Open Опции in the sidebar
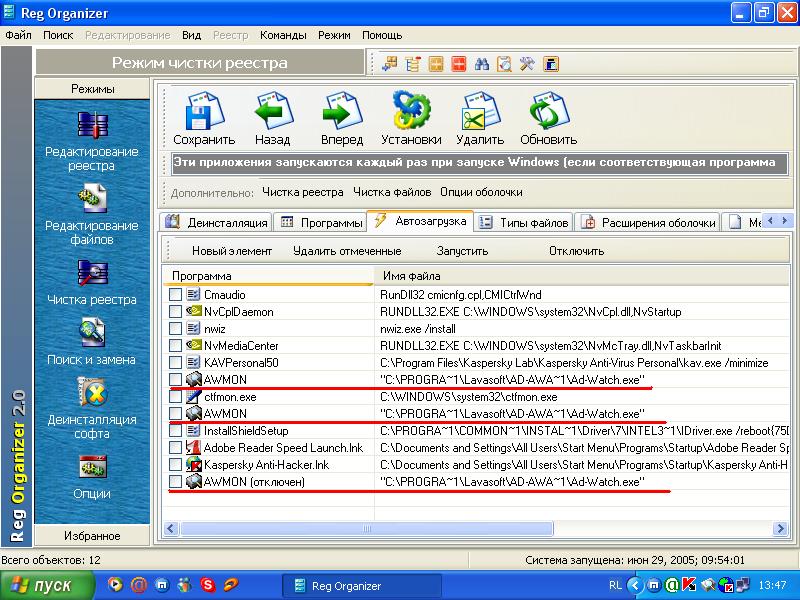The height and width of the screenshot is (600, 800). [x=92, y=477]
